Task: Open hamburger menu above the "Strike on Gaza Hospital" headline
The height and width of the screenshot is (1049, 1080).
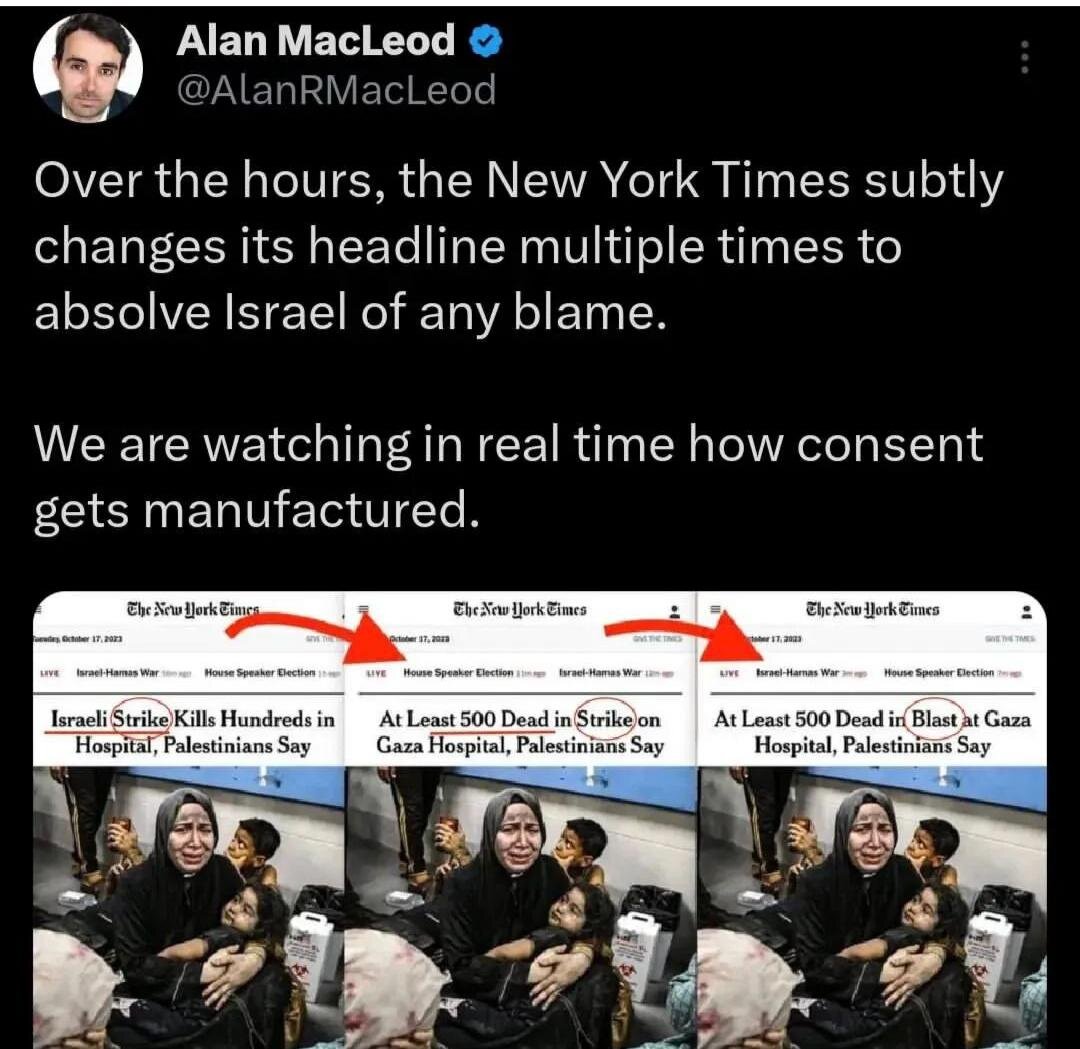Action: click(364, 610)
